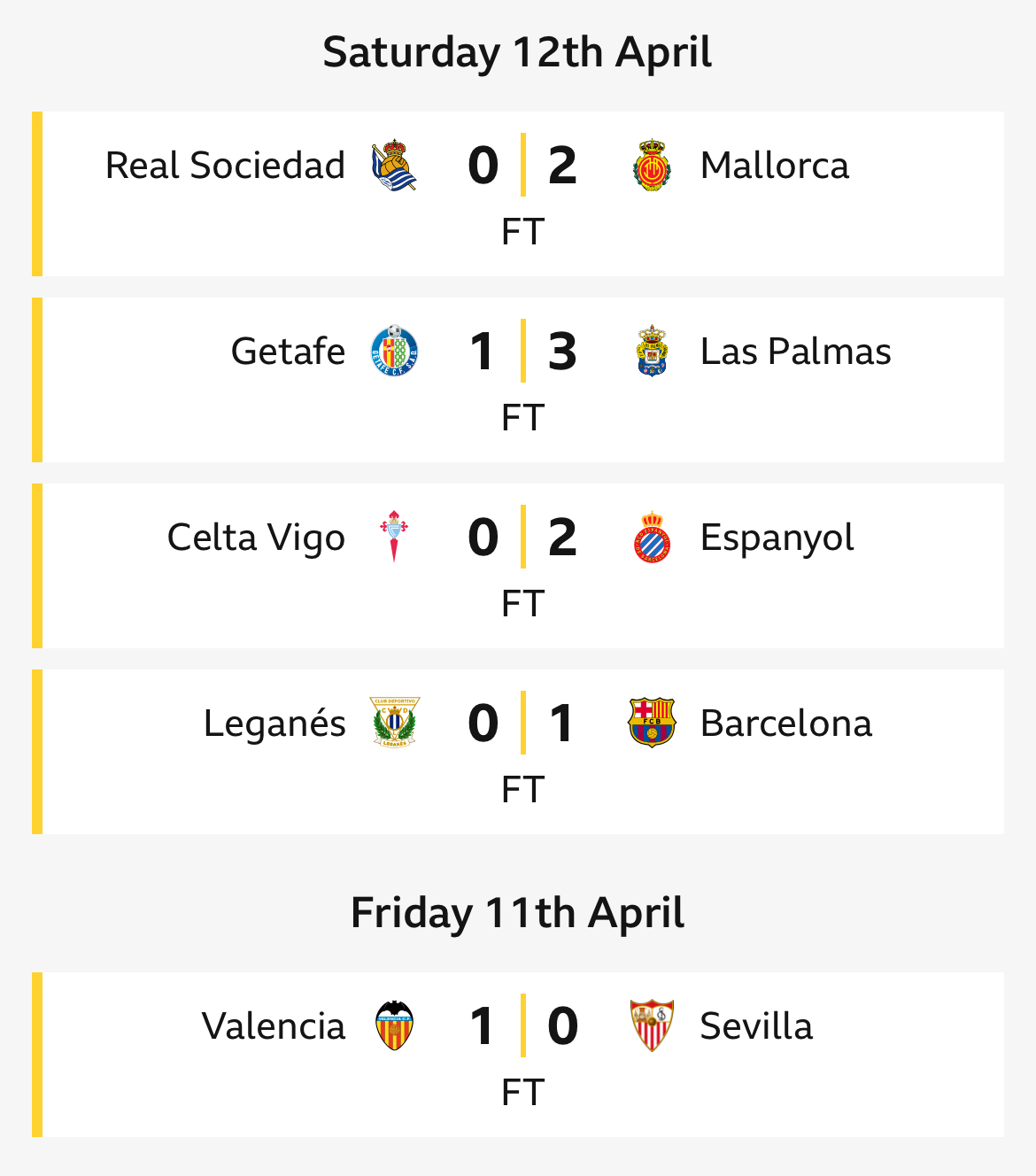This screenshot has height=1176, width=1036.
Task: Open the Real Sociedad team name link
Action: [225, 166]
